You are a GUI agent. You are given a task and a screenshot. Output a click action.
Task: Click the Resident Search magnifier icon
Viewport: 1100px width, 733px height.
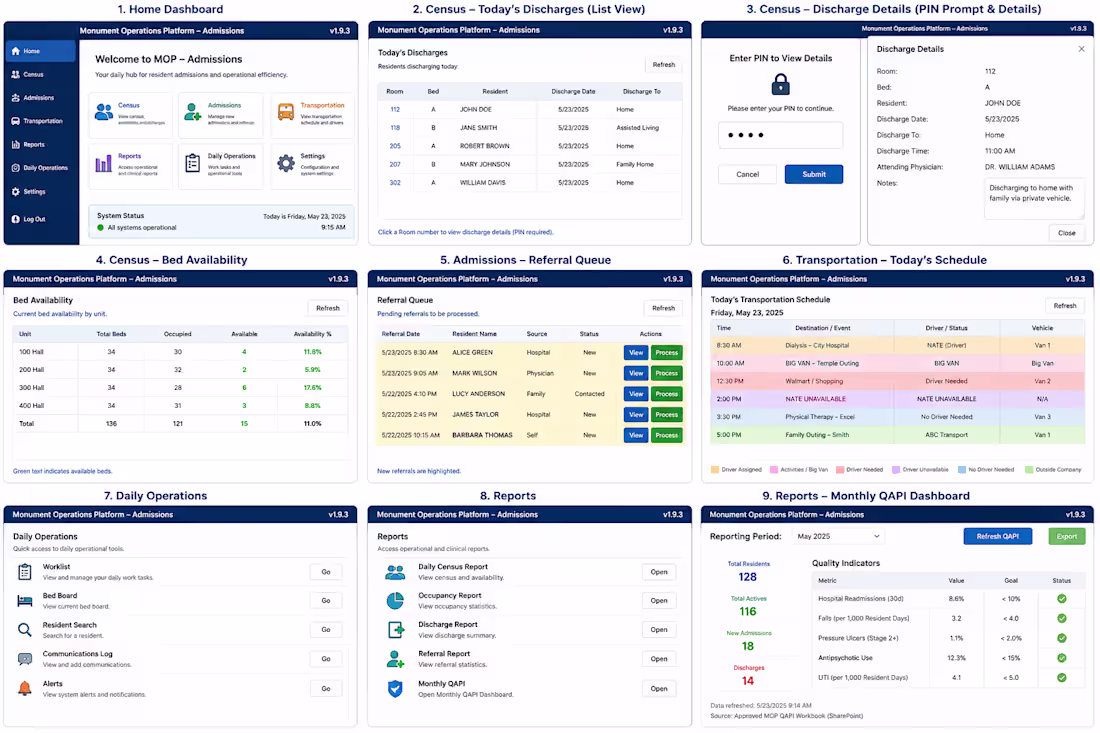click(x=25, y=630)
